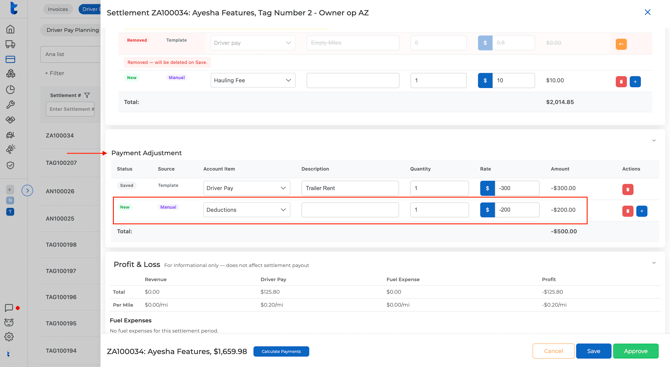Open the truck icon in sidebar
Image resolution: width=670 pixels, height=367 pixels.
coord(10,44)
